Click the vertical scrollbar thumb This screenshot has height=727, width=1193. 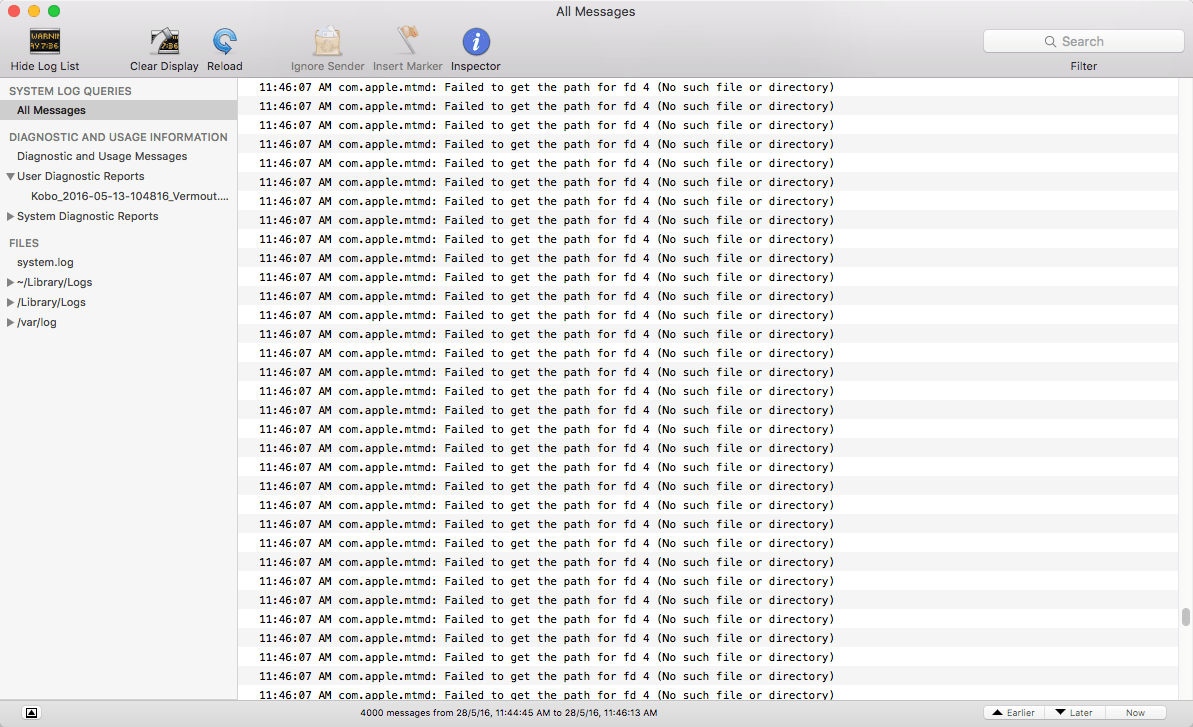pyautogui.click(x=1185, y=617)
